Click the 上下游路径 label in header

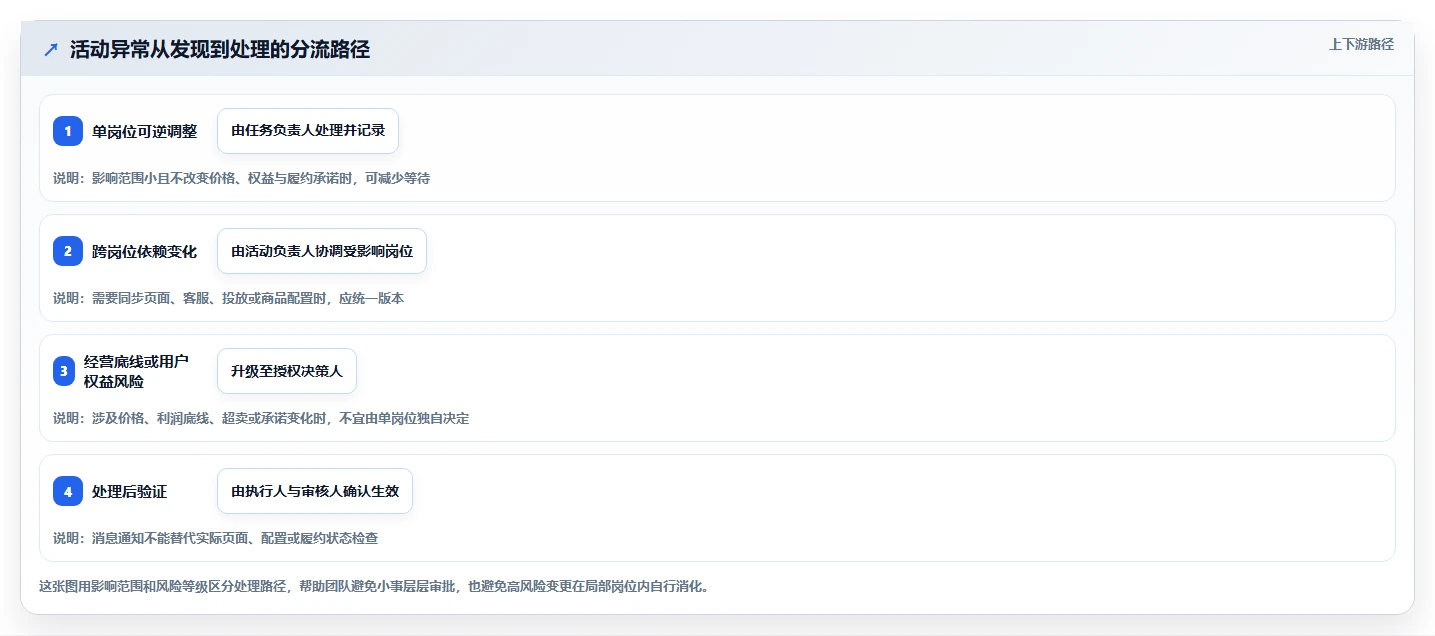pyautogui.click(x=1361, y=44)
